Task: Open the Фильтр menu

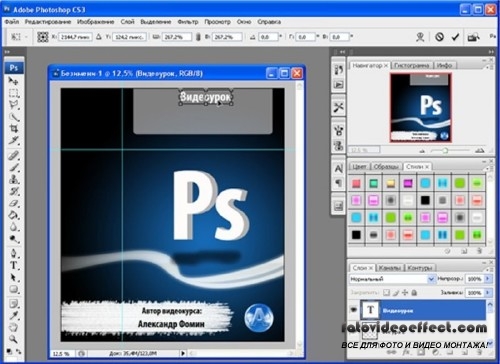Action: (x=188, y=22)
